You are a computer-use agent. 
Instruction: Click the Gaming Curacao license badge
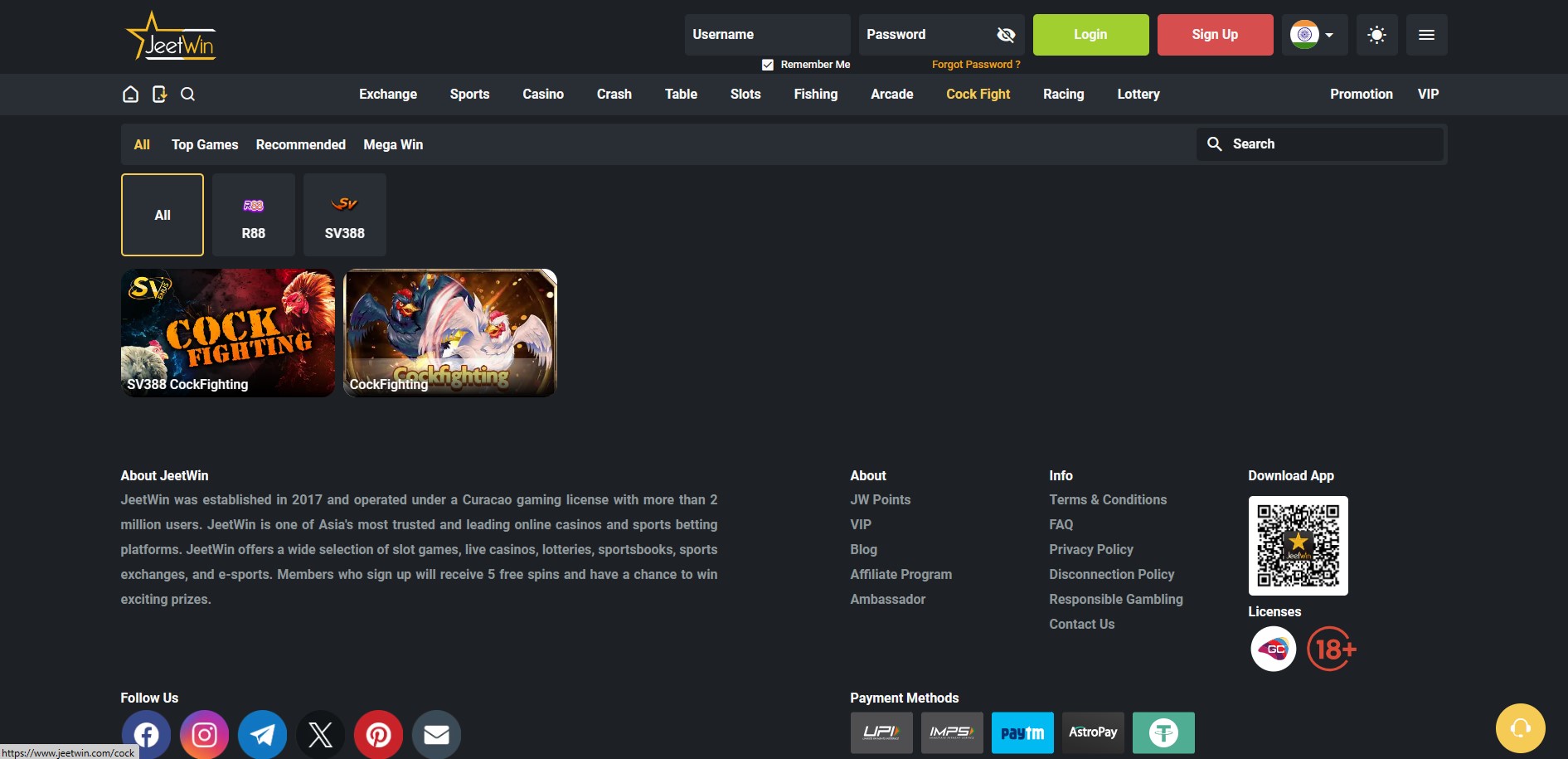click(1274, 649)
